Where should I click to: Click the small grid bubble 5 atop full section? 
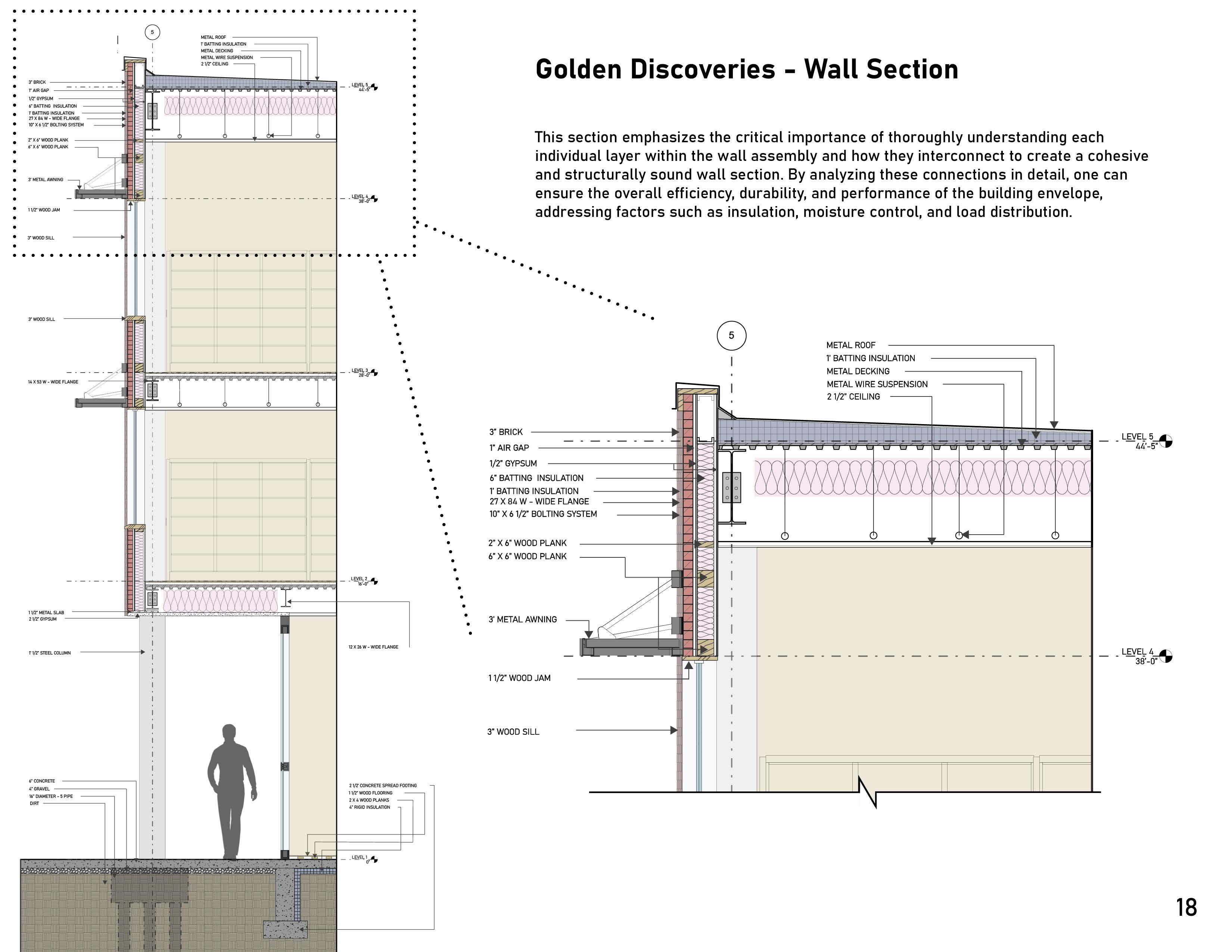click(x=152, y=32)
